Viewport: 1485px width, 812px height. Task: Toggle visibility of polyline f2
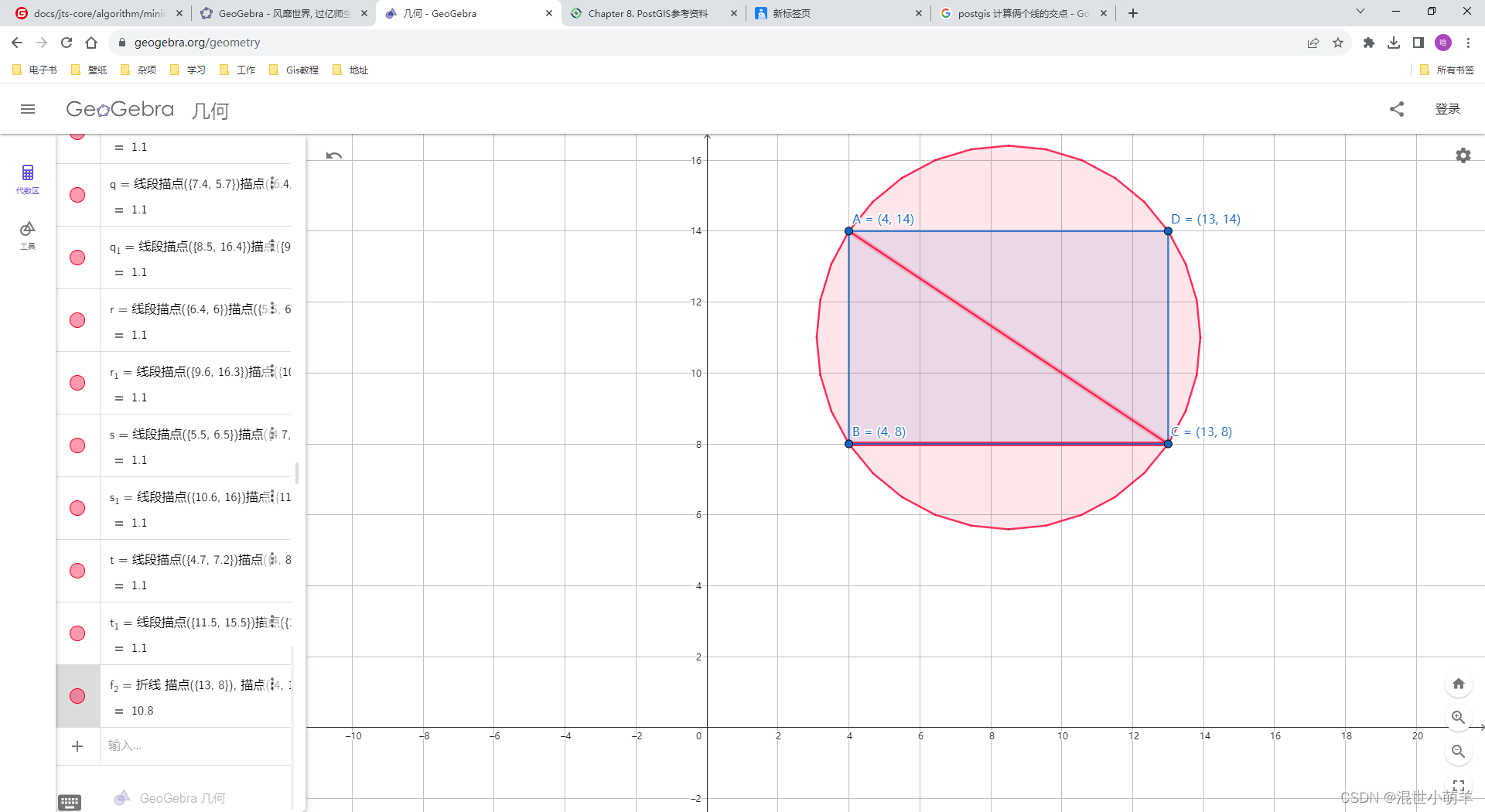77,696
